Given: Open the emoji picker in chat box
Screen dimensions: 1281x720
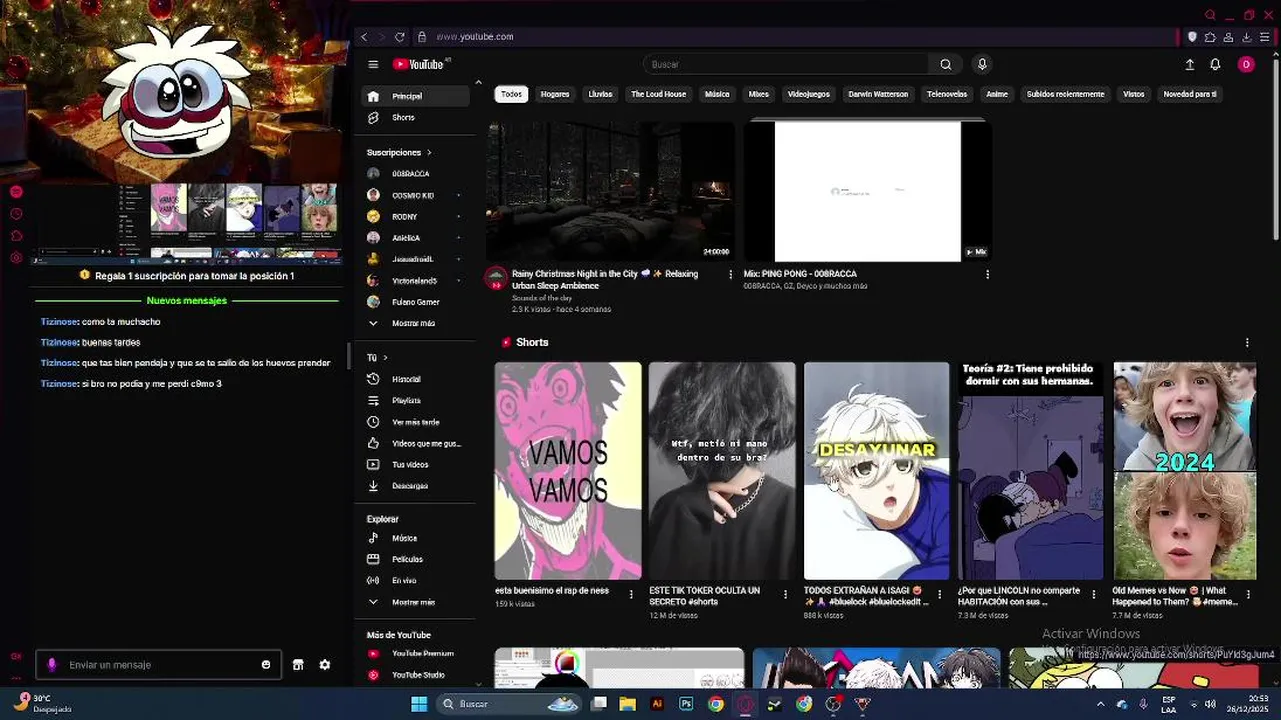Looking at the screenshot, I should click(266, 665).
